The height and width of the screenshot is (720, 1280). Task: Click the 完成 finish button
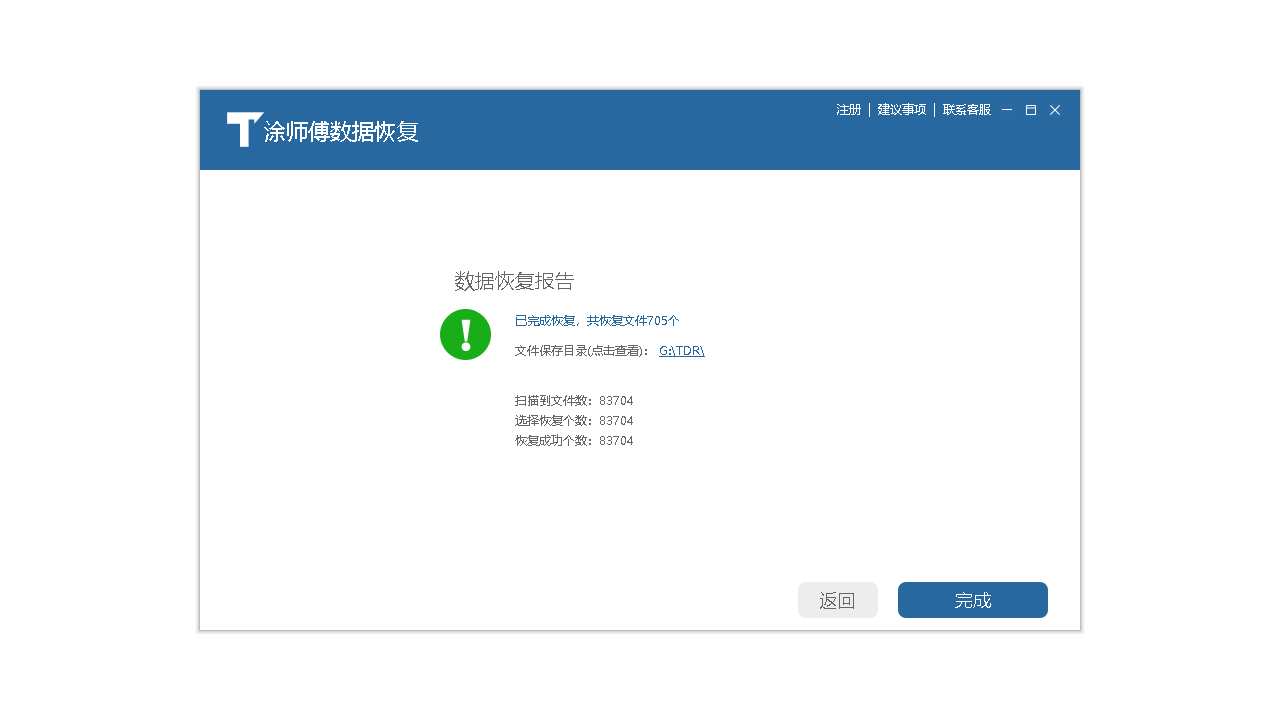[972, 599]
